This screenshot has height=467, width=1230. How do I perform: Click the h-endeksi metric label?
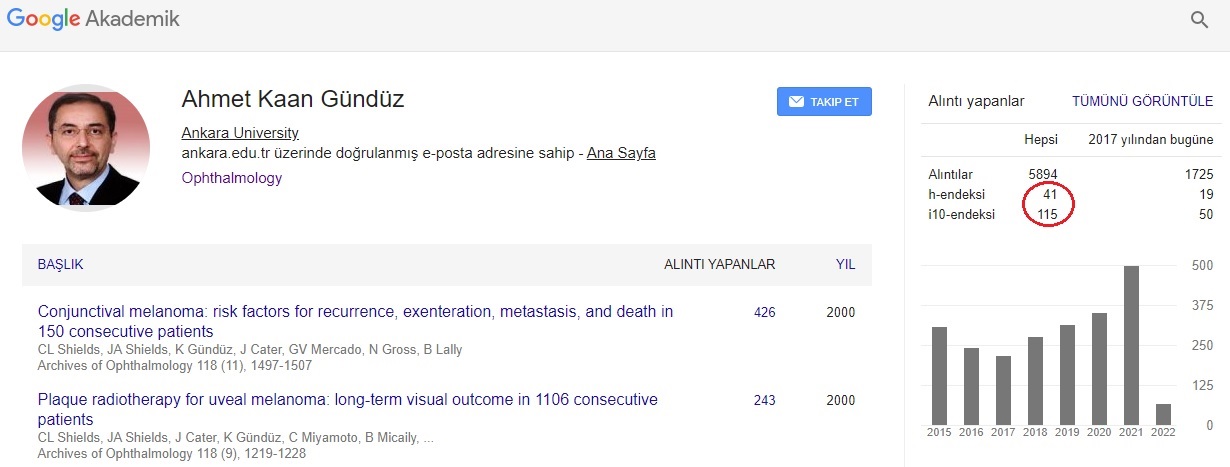958,195
